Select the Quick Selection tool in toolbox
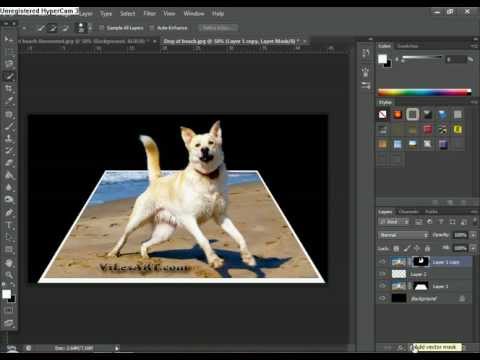Viewport: 480px width, 360px height. [x=9, y=77]
